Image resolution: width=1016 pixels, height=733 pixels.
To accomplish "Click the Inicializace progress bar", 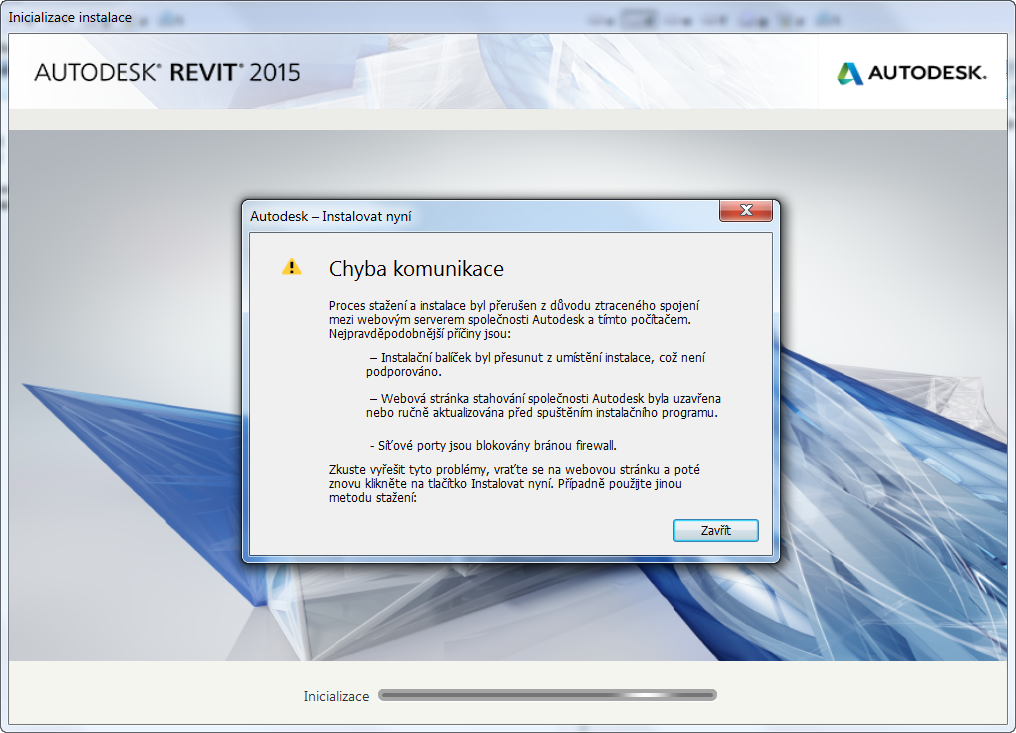I will tap(547, 695).
